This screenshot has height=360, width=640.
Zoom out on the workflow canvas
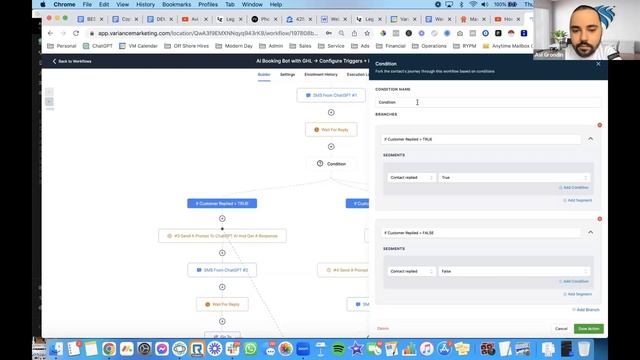coord(49,101)
